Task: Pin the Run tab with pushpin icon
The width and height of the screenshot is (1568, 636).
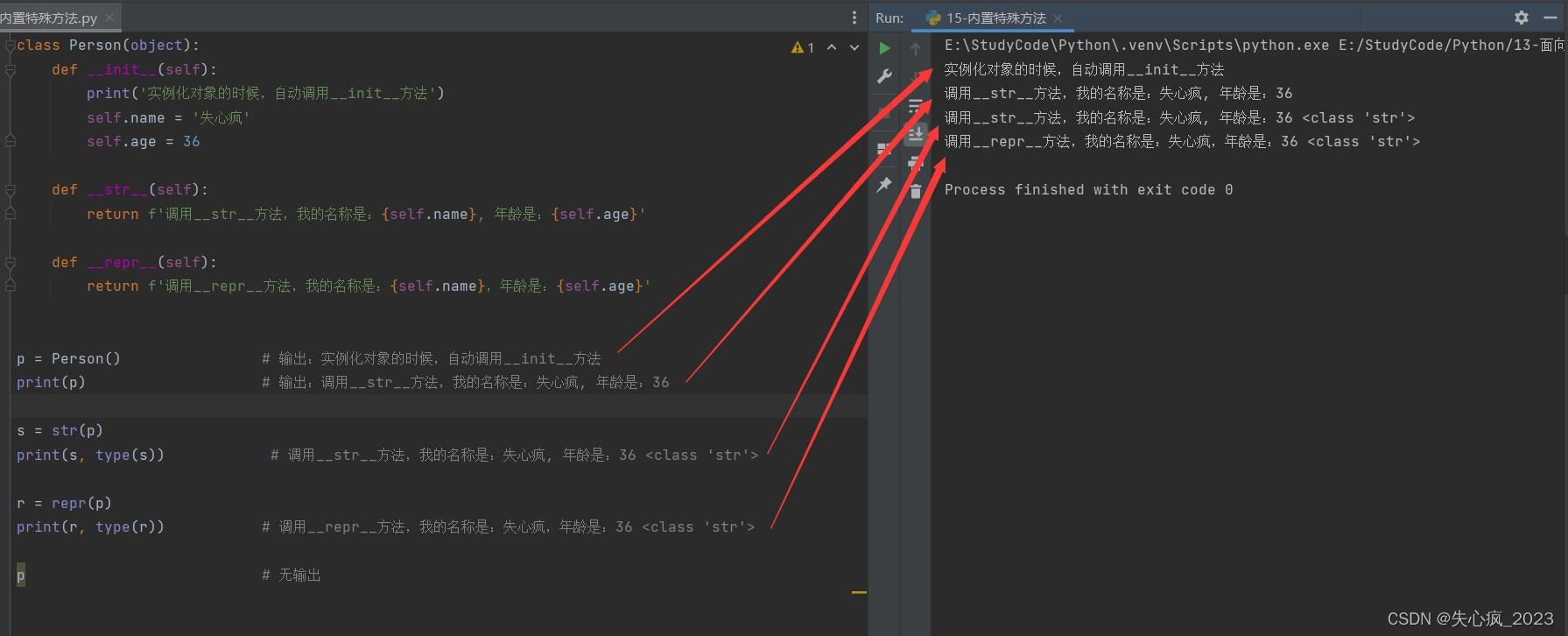Action: click(884, 185)
